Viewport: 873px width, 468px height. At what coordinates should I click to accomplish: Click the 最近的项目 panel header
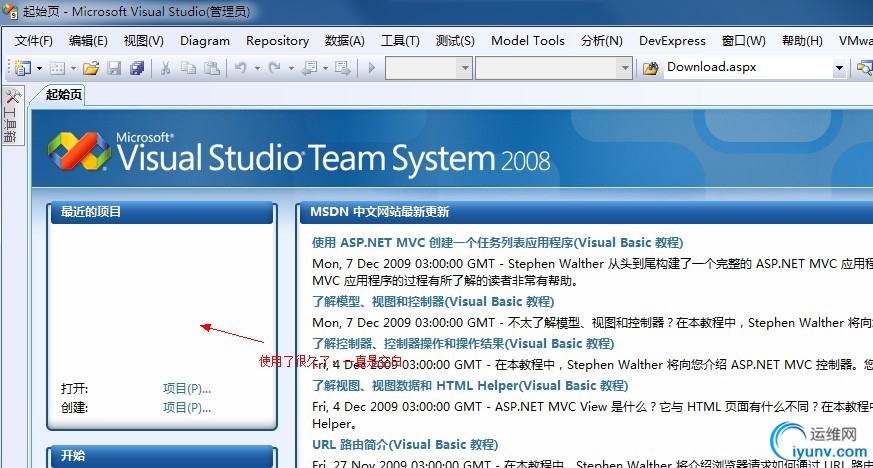click(161, 212)
